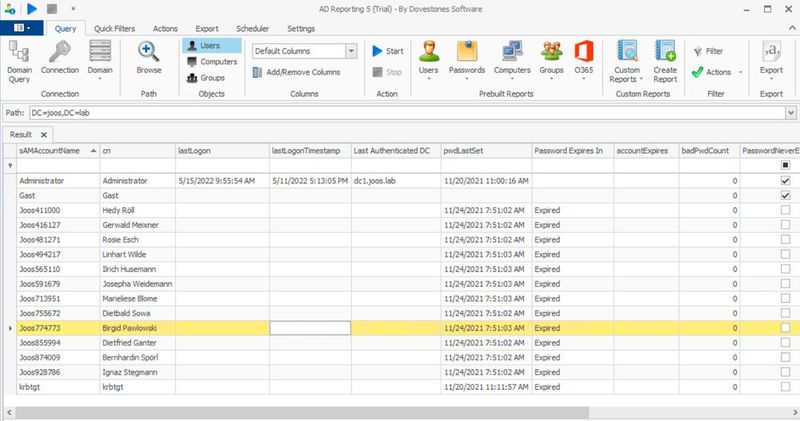Click Add/Remove Columns
The width and height of the screenshot is (800, 421).
pos(296,72)
